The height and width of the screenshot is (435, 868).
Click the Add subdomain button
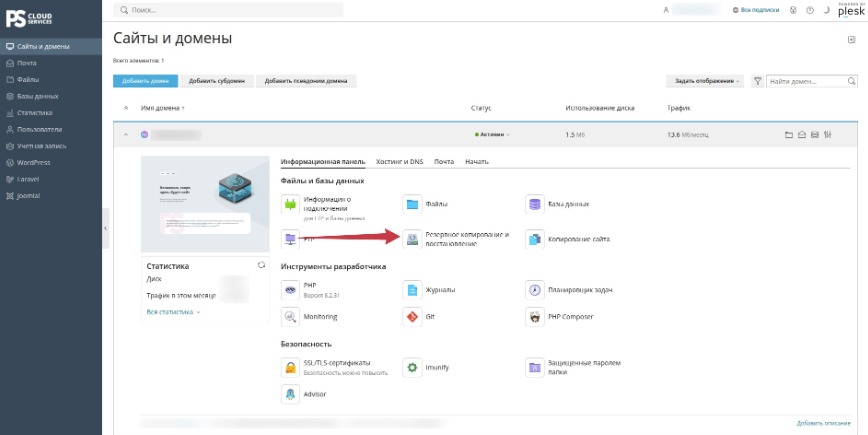point(216,81)
